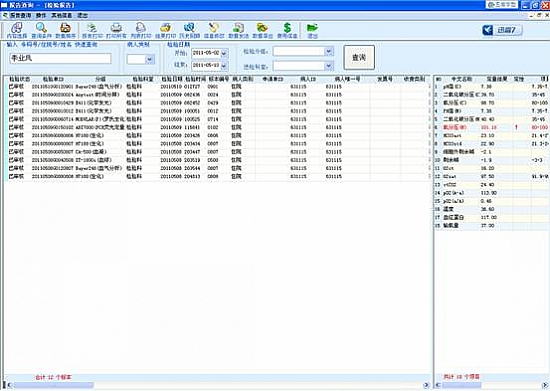This screenshot has width=550, height=391.
Task: Click the quick search input containing 李业凡
Action: 60,58
